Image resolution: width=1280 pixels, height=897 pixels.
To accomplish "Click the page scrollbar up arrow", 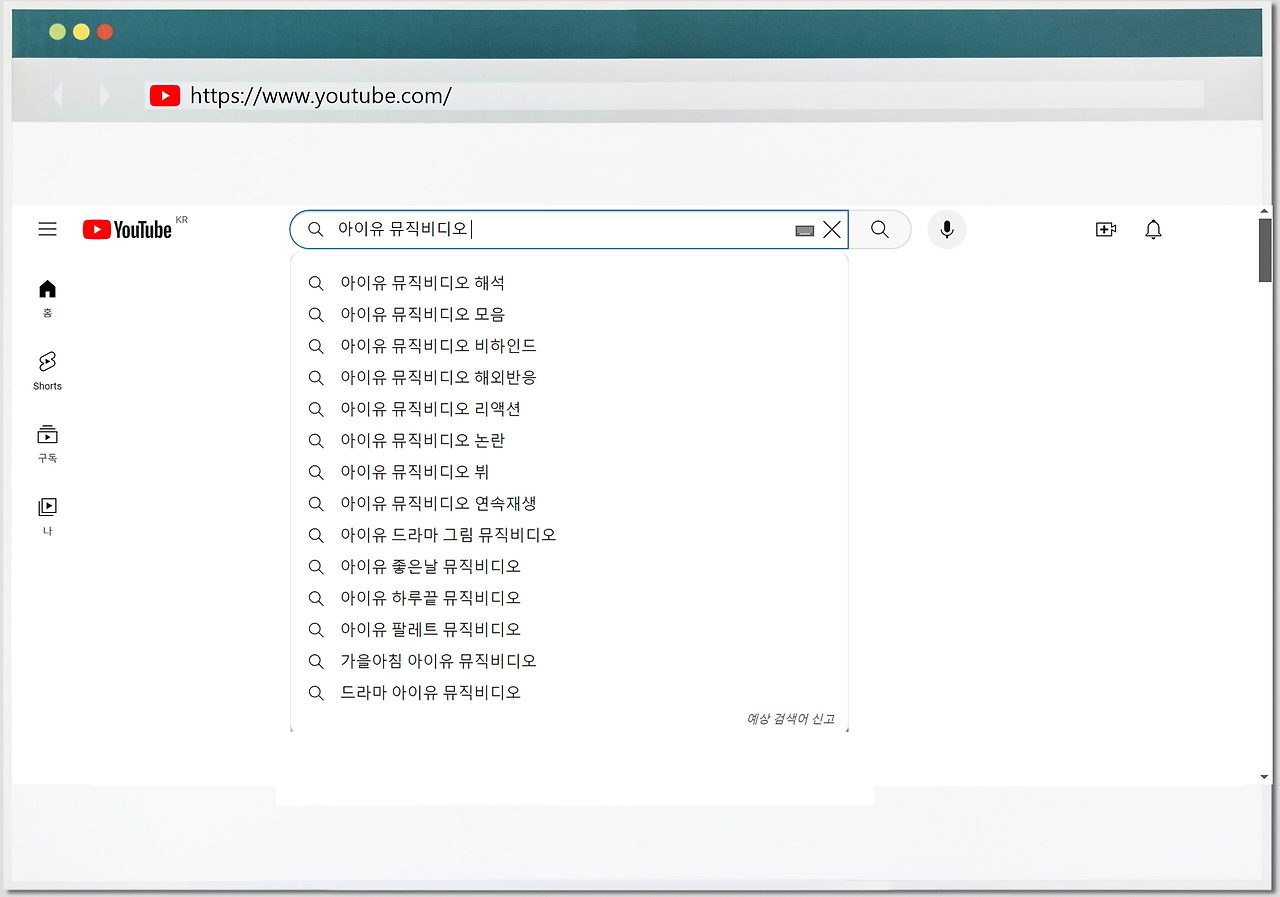I will coord(1264,211).
